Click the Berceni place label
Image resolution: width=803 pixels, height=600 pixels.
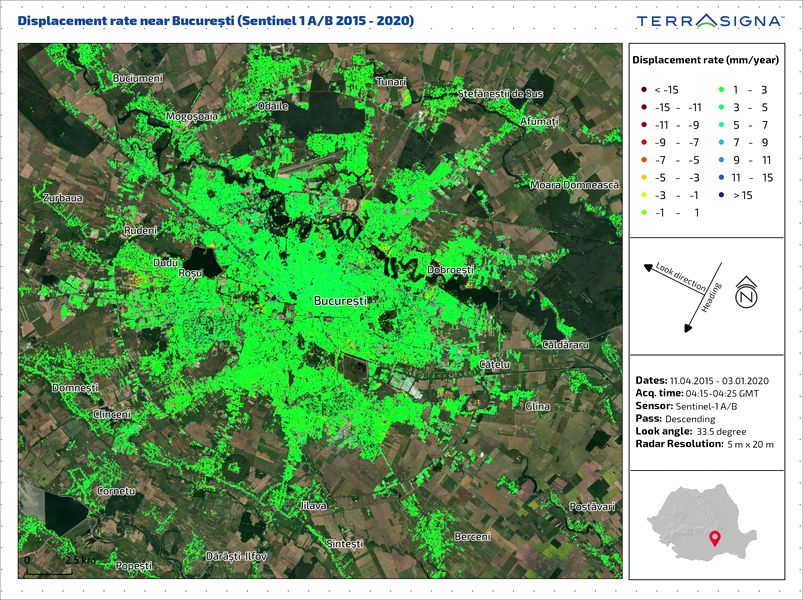pos(473,537)
